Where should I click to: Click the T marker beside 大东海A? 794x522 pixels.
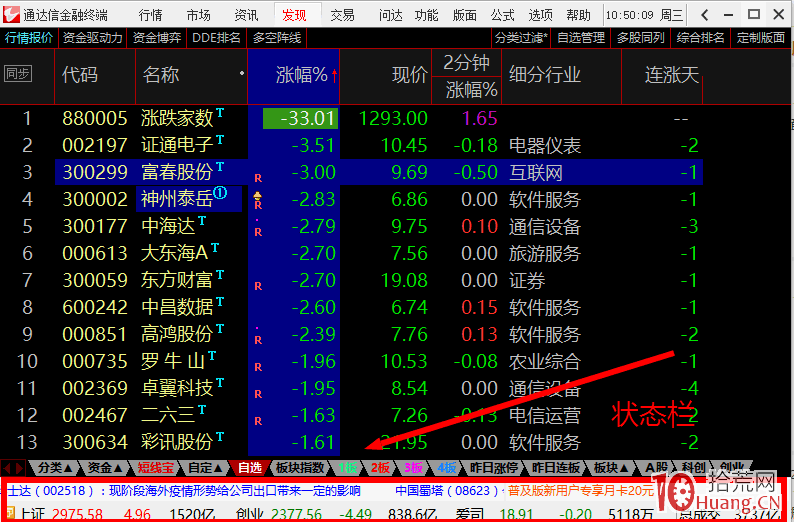coord(215,247)
